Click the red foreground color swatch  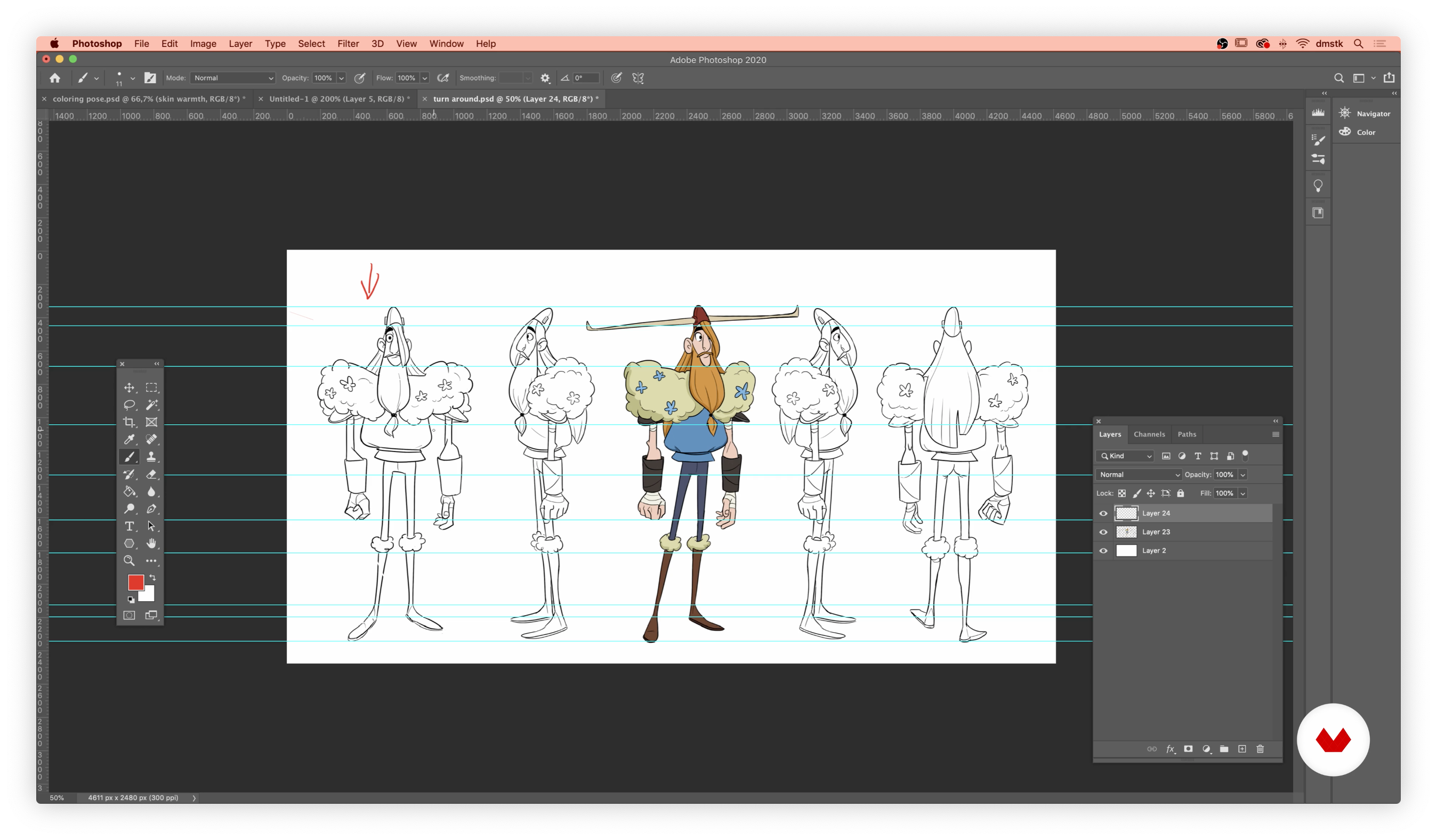tap(135, 581)
